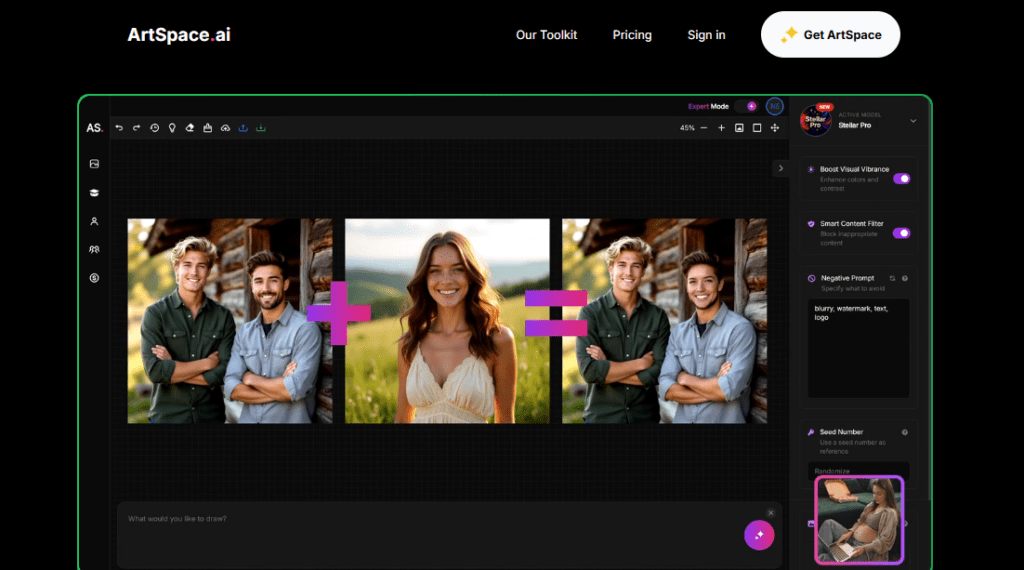The width and height of the screenshot is (1024, 570).
Task: Open the history clock icon
Action: click(155, 128)
